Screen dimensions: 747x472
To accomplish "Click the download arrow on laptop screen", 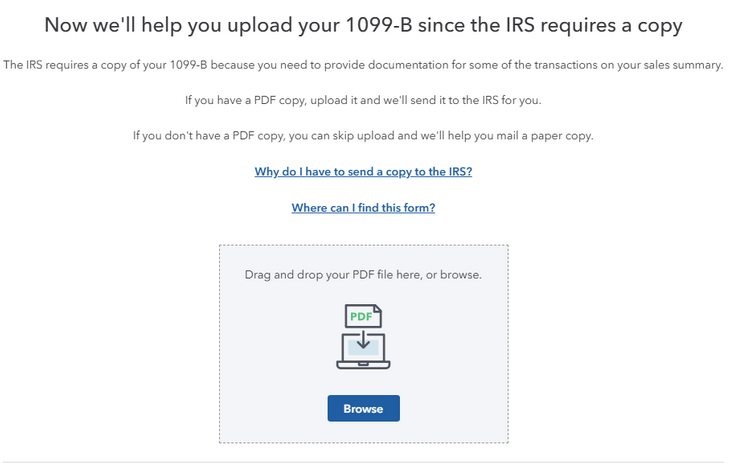I will click(363, 342).
